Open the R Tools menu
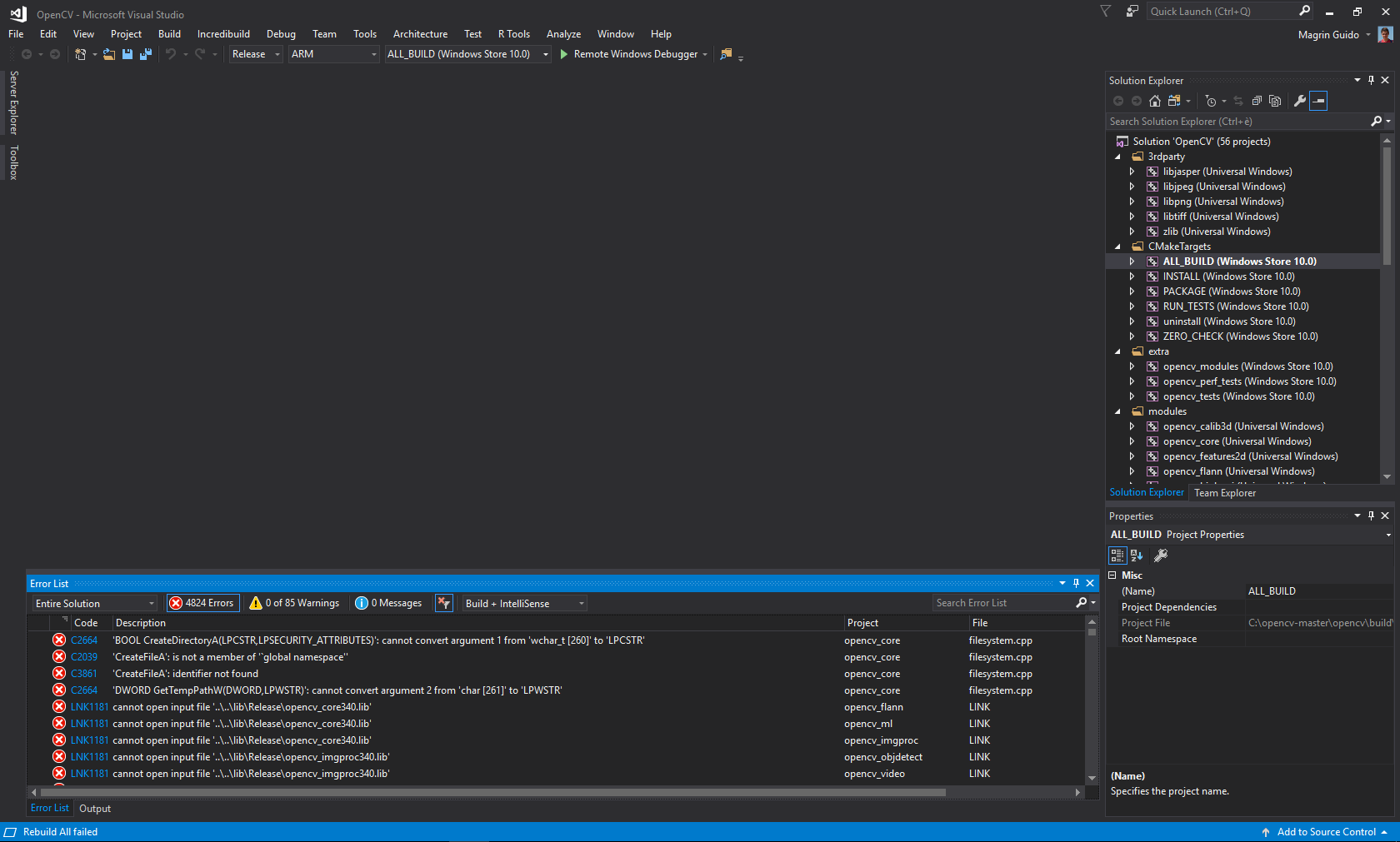Viewport: 1400px width, 842px height. point(513,34)
